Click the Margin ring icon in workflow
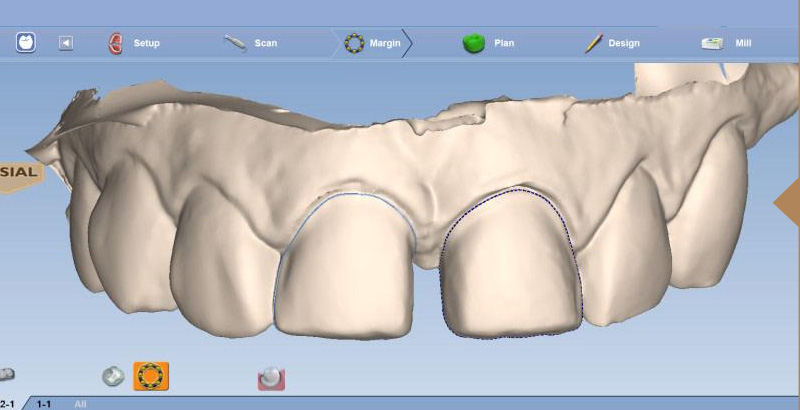The image size is (800, 410). coord(354,43)
